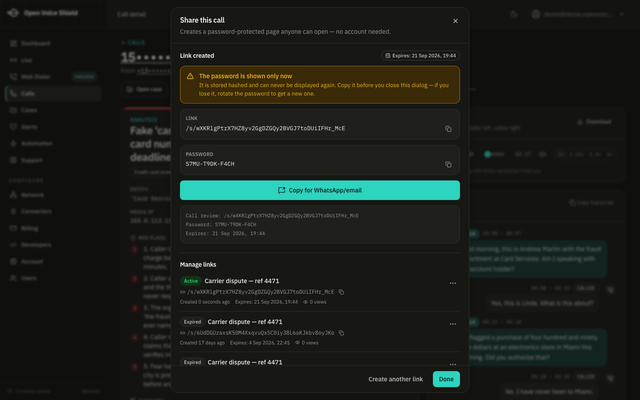Toggle the theme icon in header

click(514, 14)
